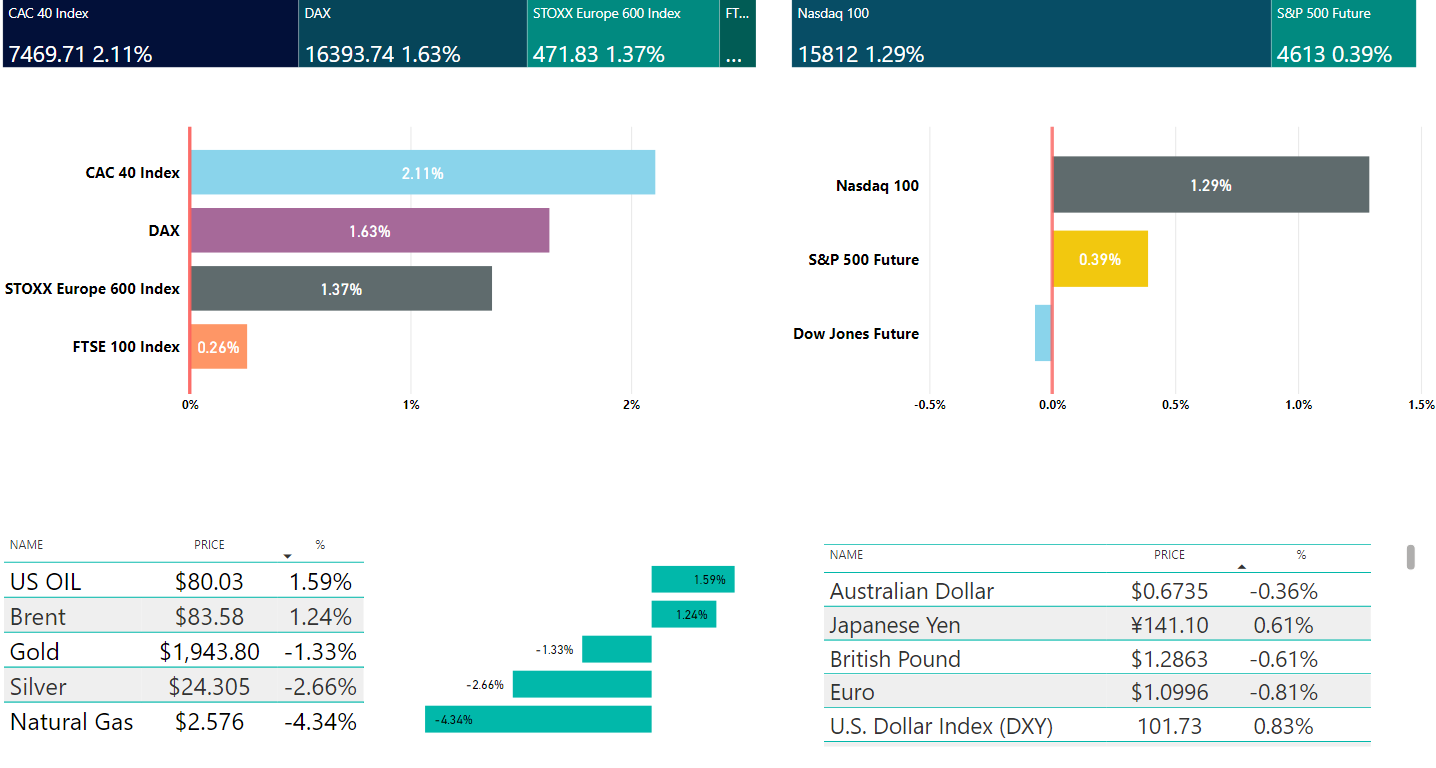Select the Australian Dollar row
The image size is (1436, 768).
(1097, 591)
